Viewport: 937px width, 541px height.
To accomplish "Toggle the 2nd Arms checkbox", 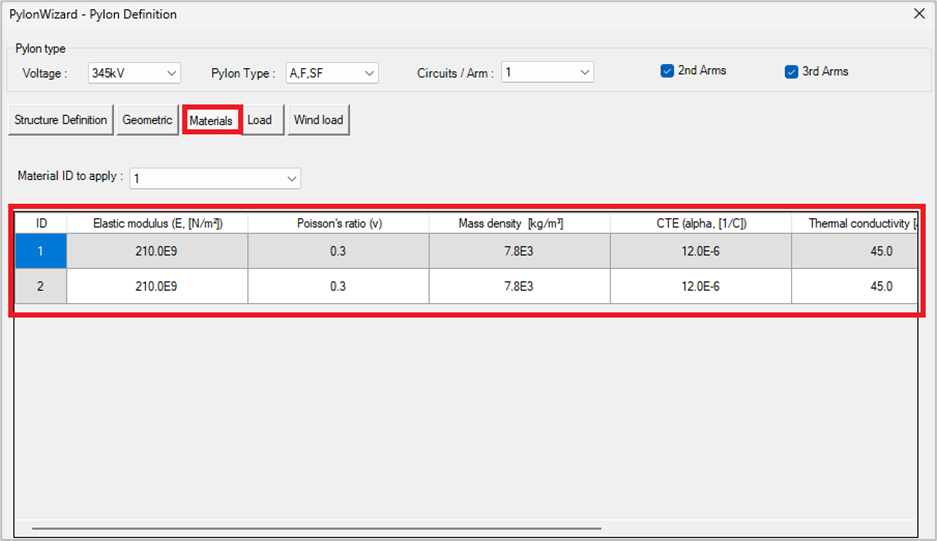I will point(667,71).
